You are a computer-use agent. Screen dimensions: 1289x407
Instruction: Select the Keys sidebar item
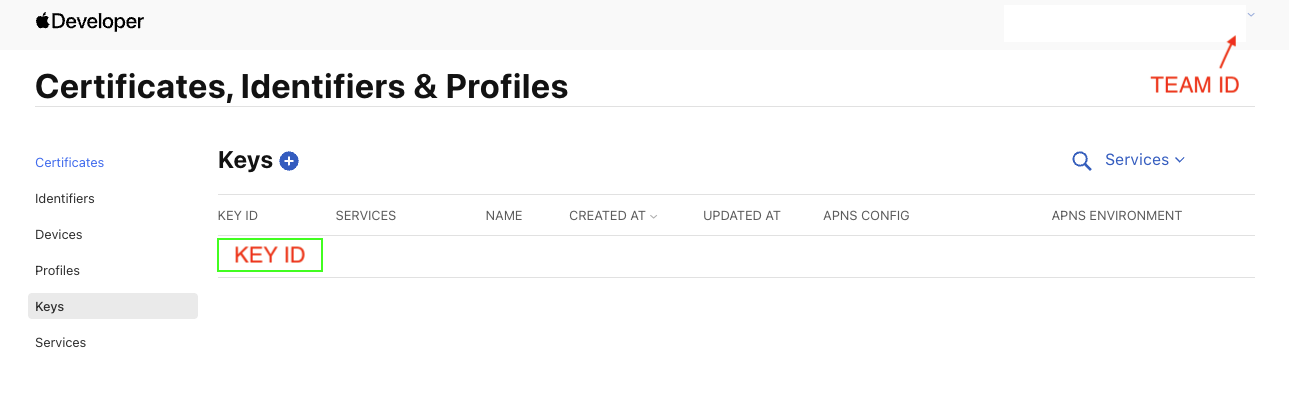tap(50, 307)
